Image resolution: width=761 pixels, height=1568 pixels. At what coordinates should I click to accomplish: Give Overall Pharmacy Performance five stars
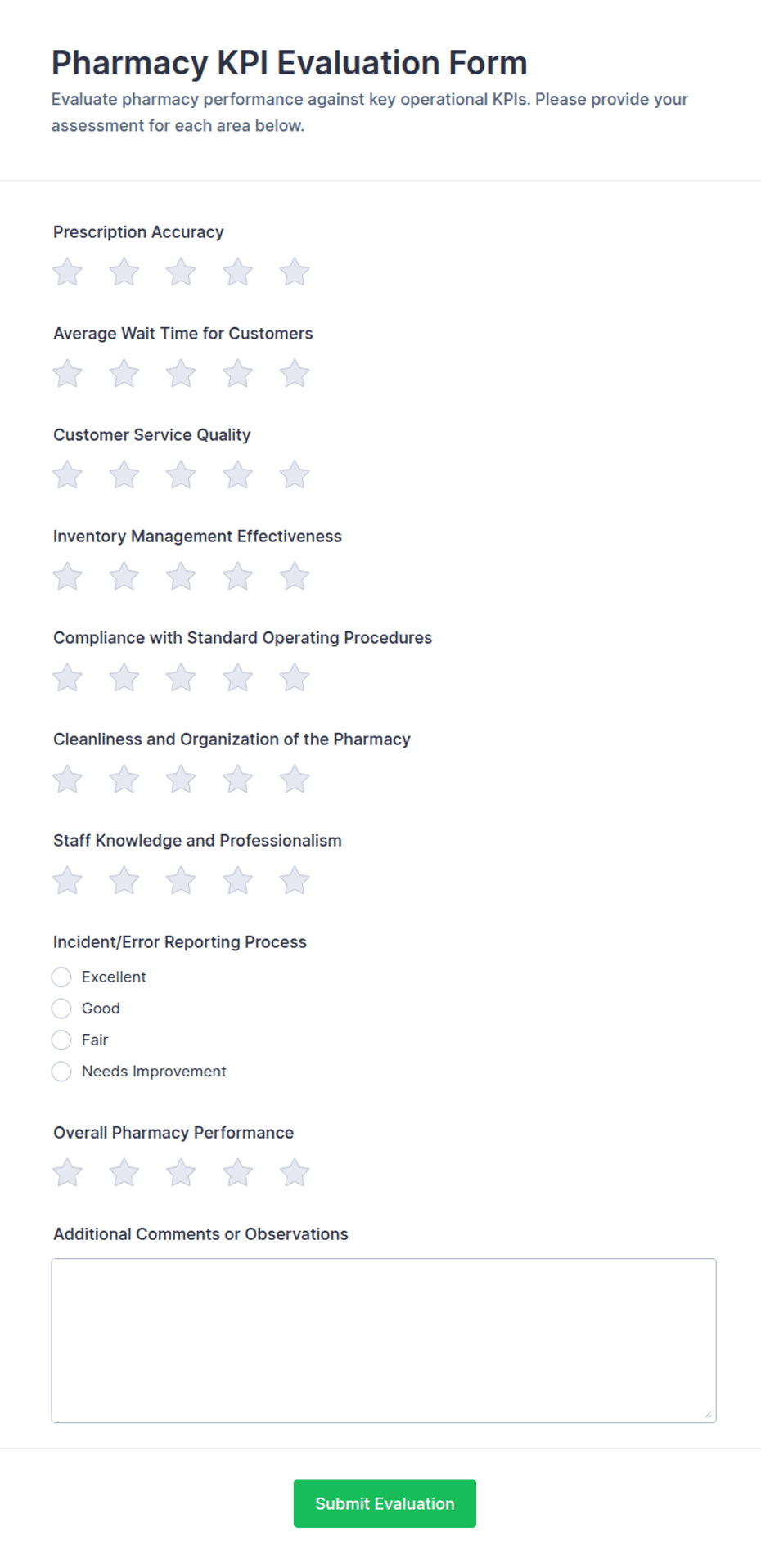tap(295, 1173)
